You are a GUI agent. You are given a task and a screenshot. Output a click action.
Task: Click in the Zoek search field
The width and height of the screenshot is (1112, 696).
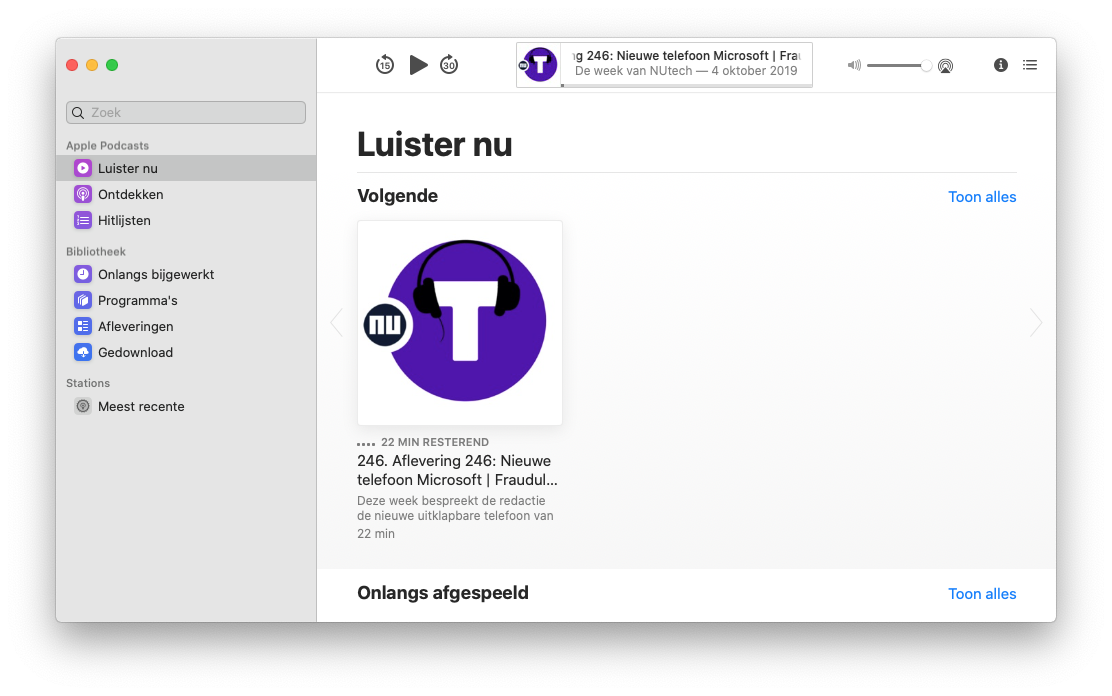click(x=186, y=113)
